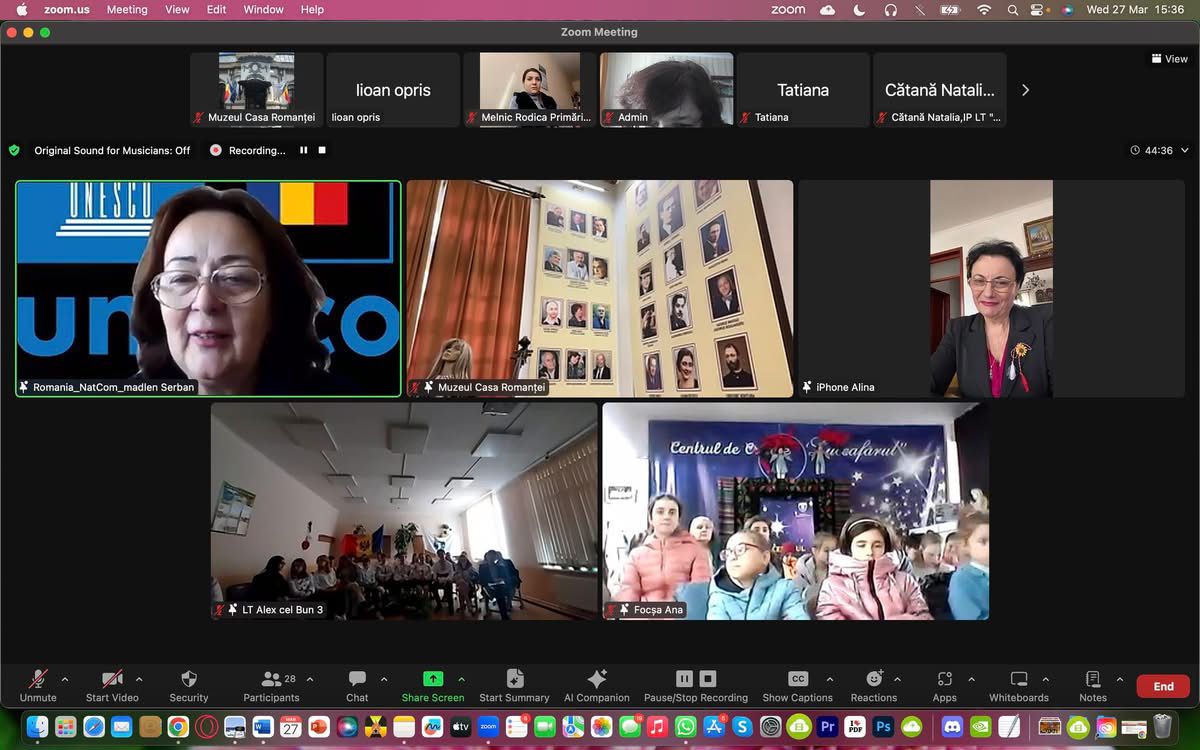Open the Meeting menu in menu bar
The height and width of the screenshot is (750, 1200).
click(127, 9)
